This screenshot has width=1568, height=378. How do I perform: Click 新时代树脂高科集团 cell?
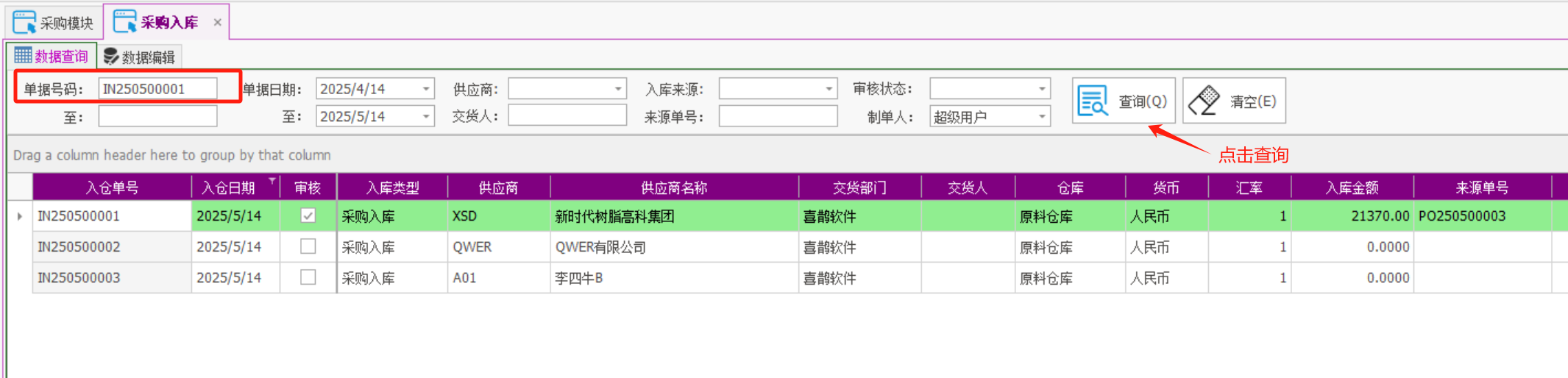674,216
